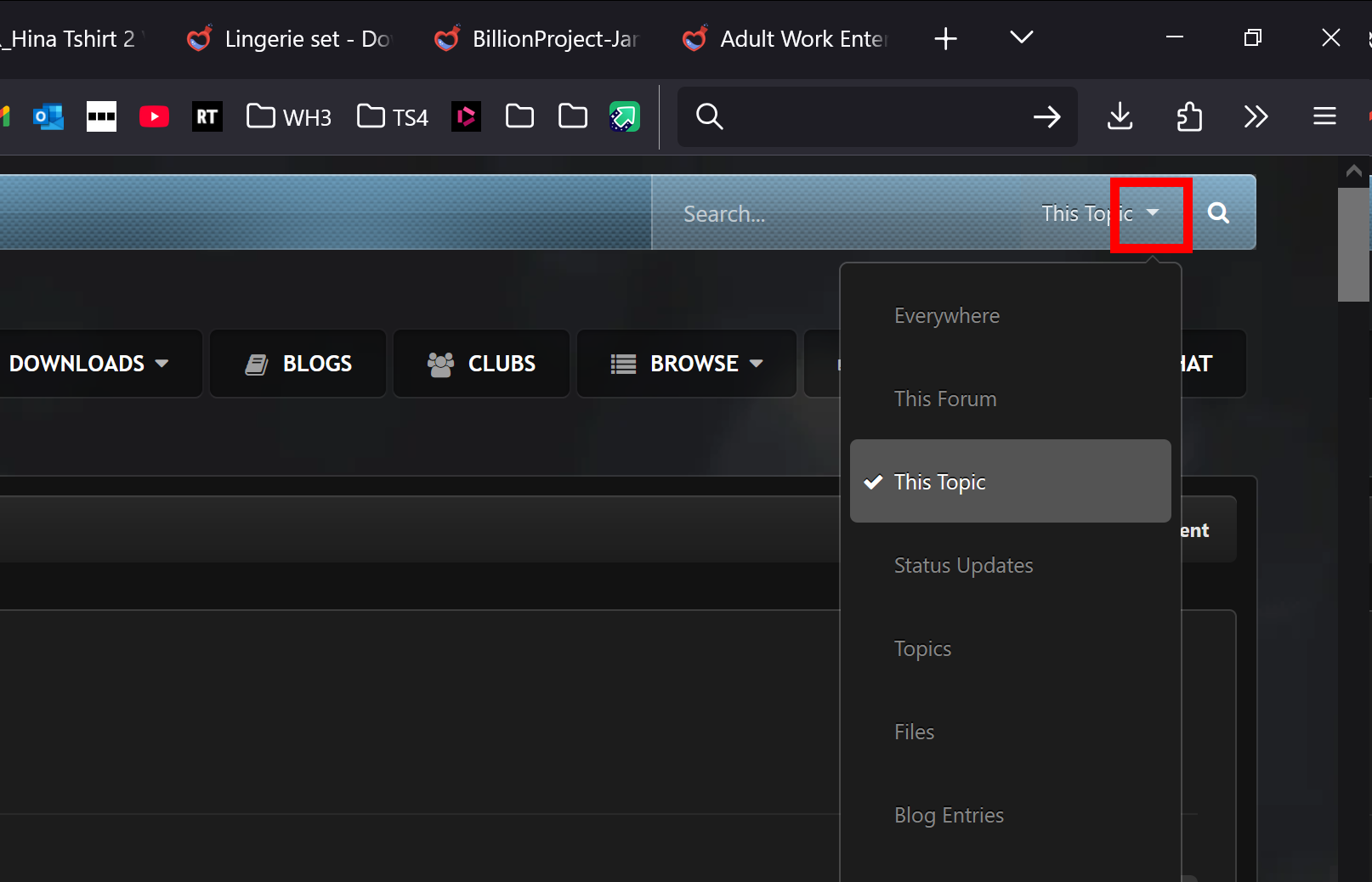Open the YouTube bookmark

point(154,116)
